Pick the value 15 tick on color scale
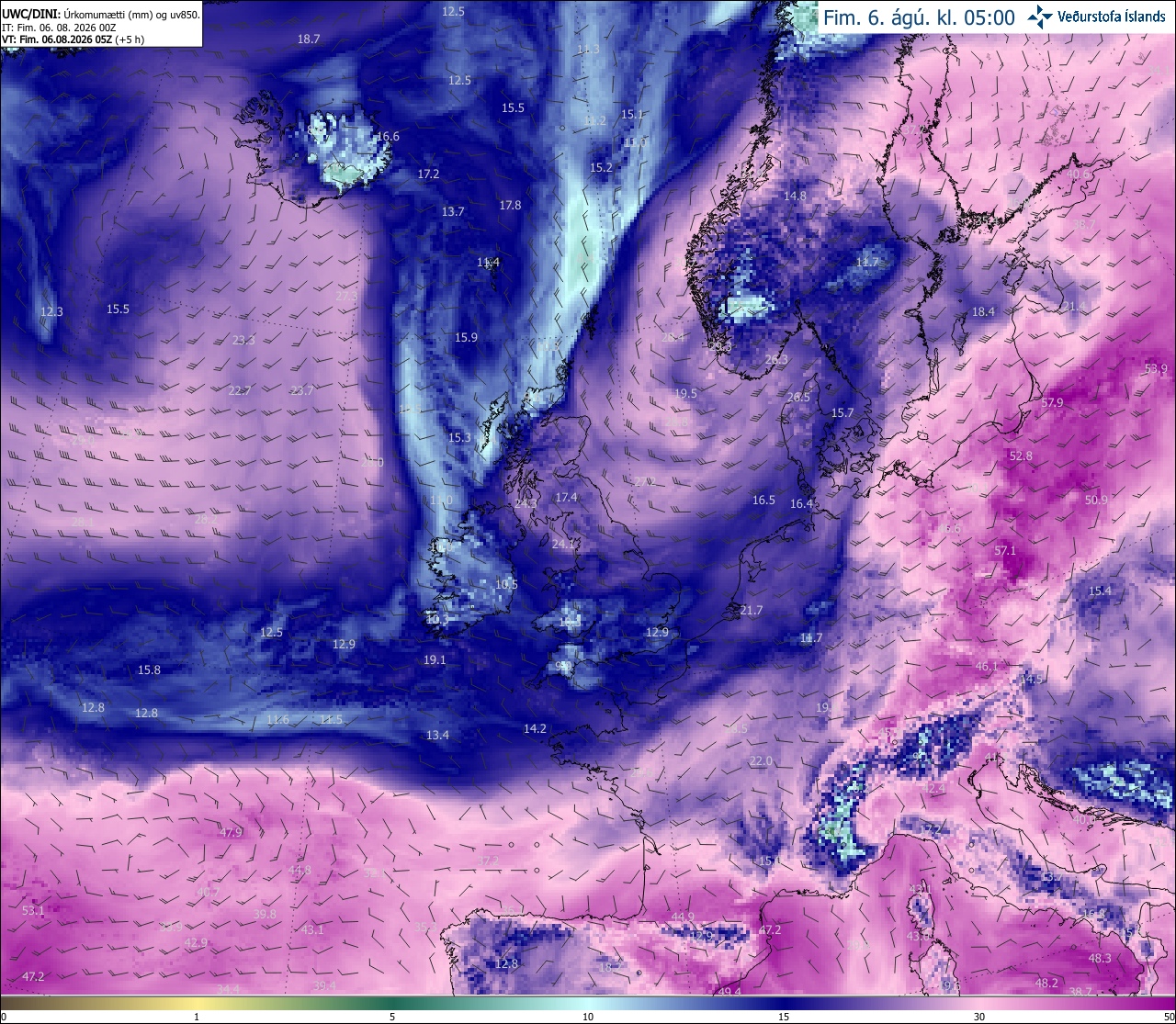This screenshot has height=1024, width=1176. [784, 1017]
